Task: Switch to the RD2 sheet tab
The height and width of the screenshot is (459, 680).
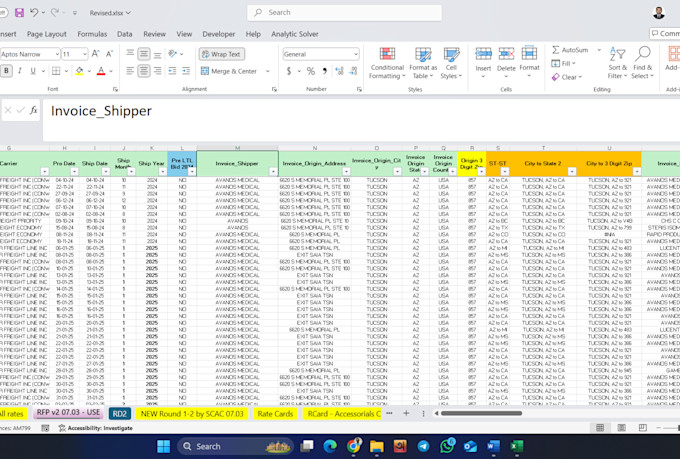Action: click(120, 414)
